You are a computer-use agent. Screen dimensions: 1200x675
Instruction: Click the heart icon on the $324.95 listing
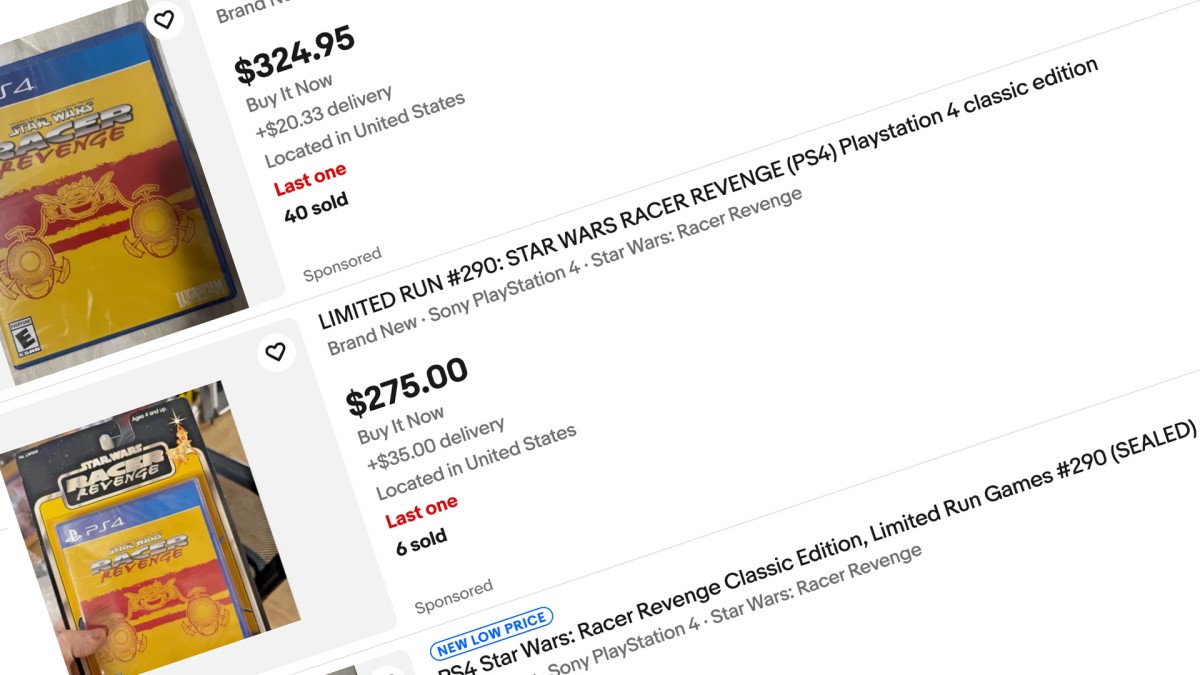point(164,19)
